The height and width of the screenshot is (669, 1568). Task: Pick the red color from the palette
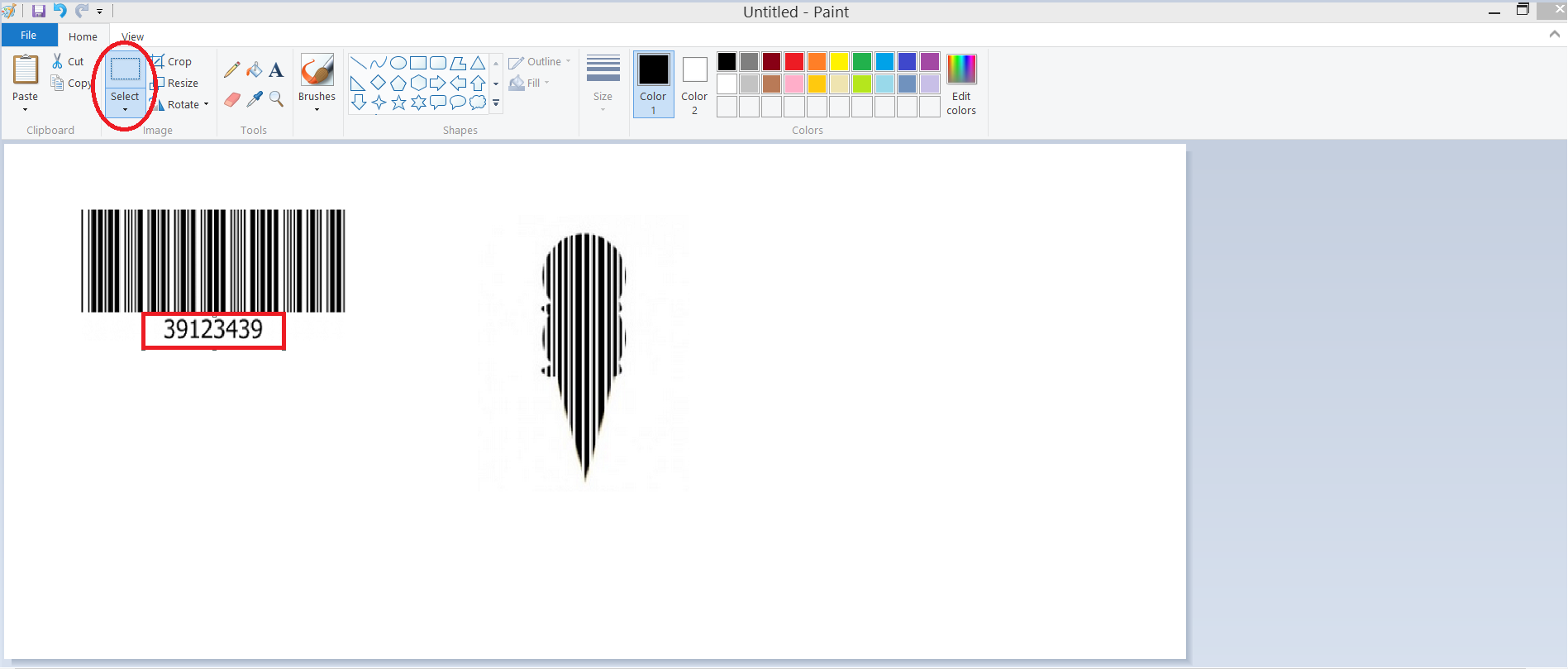(794, 61)
